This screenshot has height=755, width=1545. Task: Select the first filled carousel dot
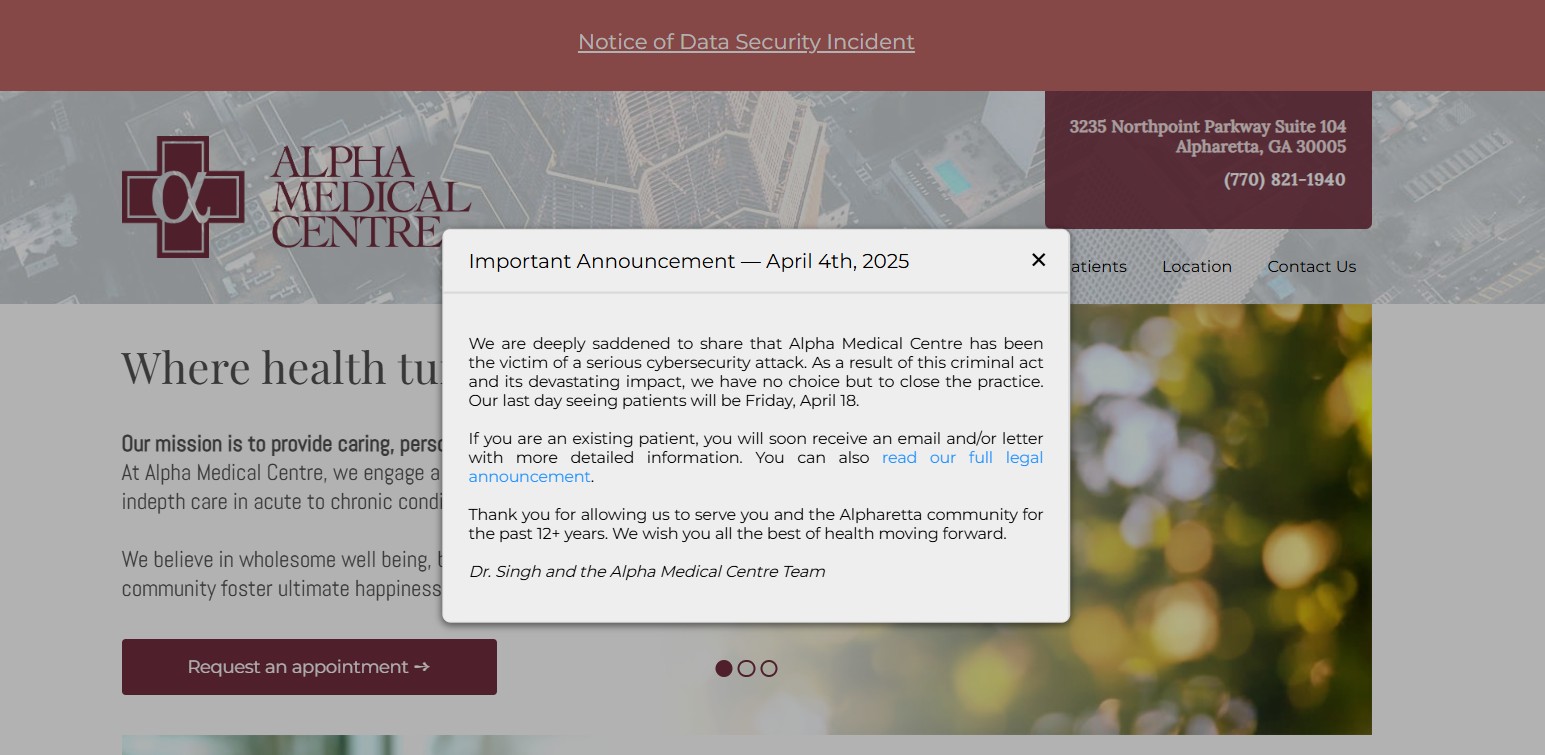pyautogui.click(x=724, y=668)
